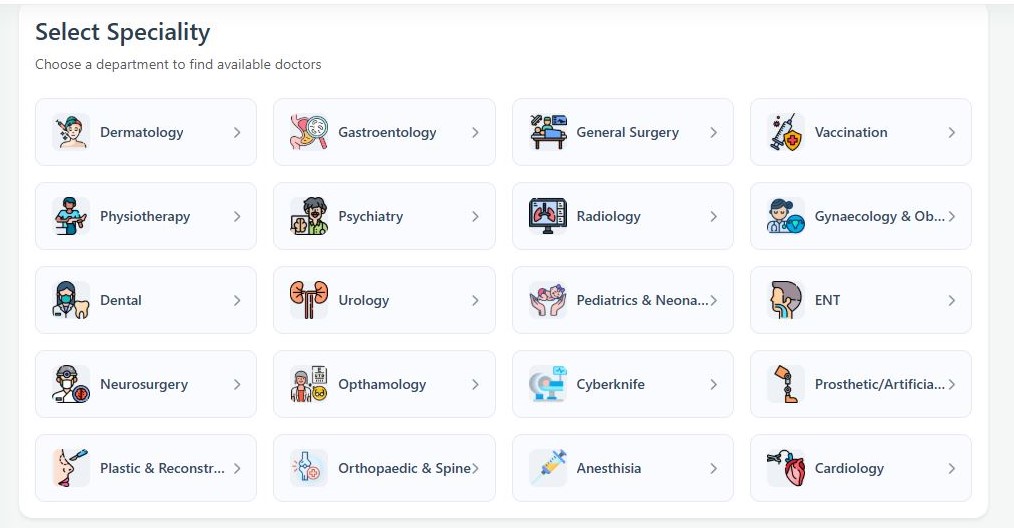The height and width of the screenshot is (528, 1014).
Task: Click the General Surgery operating table icon
Action: click(x=548, y=132)
